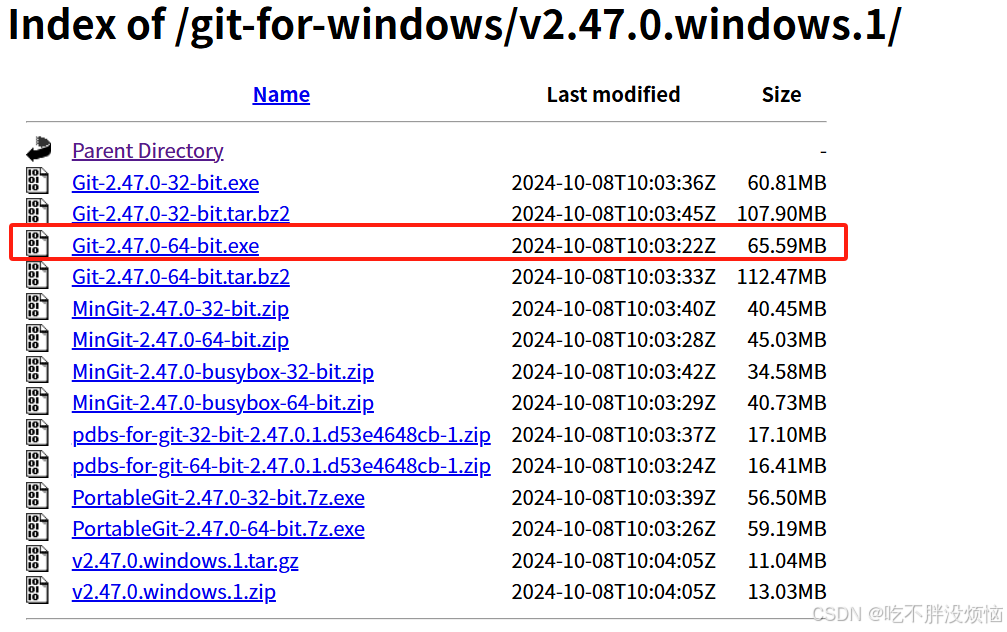
Task: Click the file icon beside MinGit-2.47.0-64-bit.zip
Action: 37,338
